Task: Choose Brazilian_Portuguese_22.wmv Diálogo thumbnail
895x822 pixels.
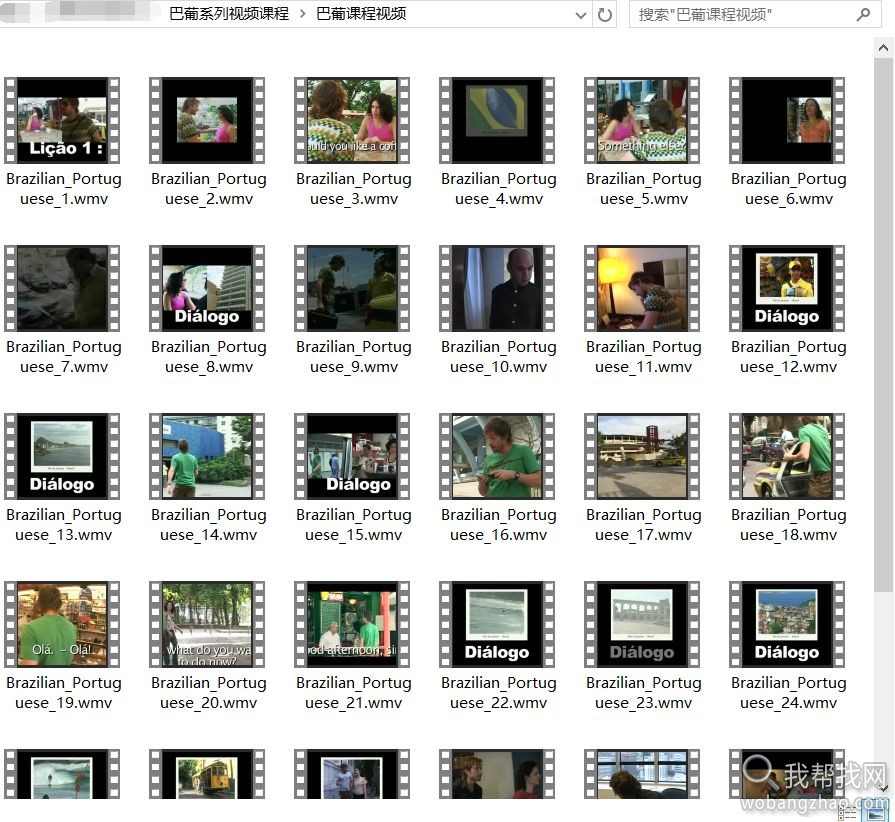Action: tap(497, 624)
